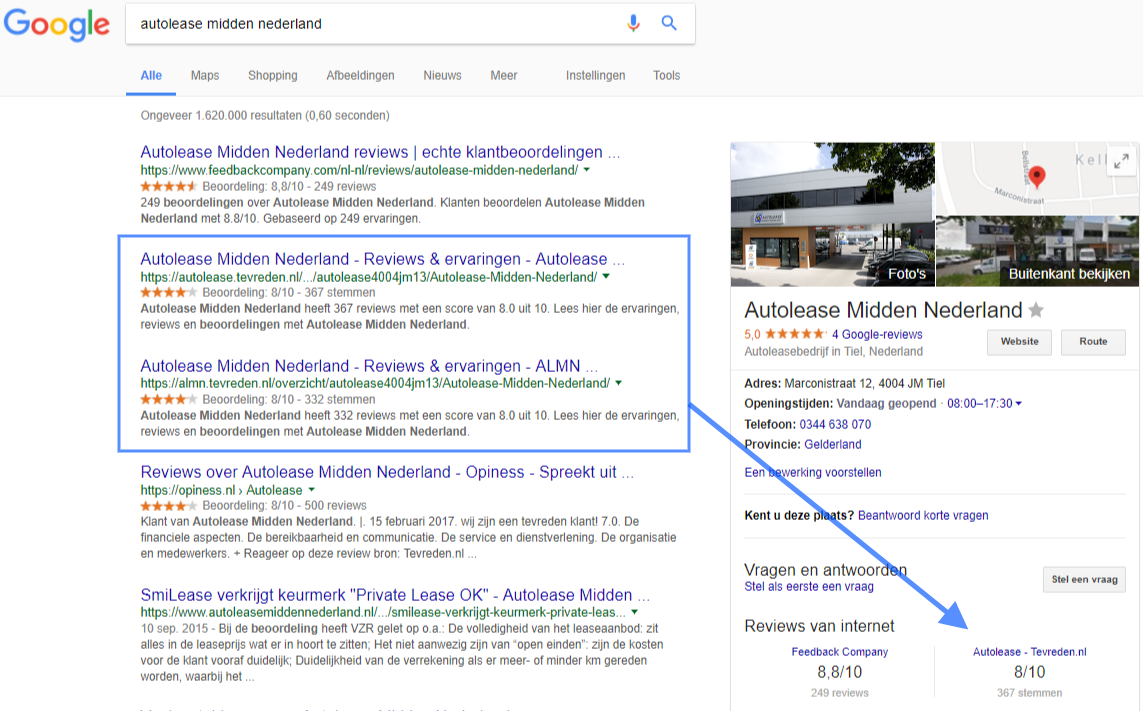The image size is (1143, 711).
Task: Open the Tools option
Action: (x=666, y=75)
